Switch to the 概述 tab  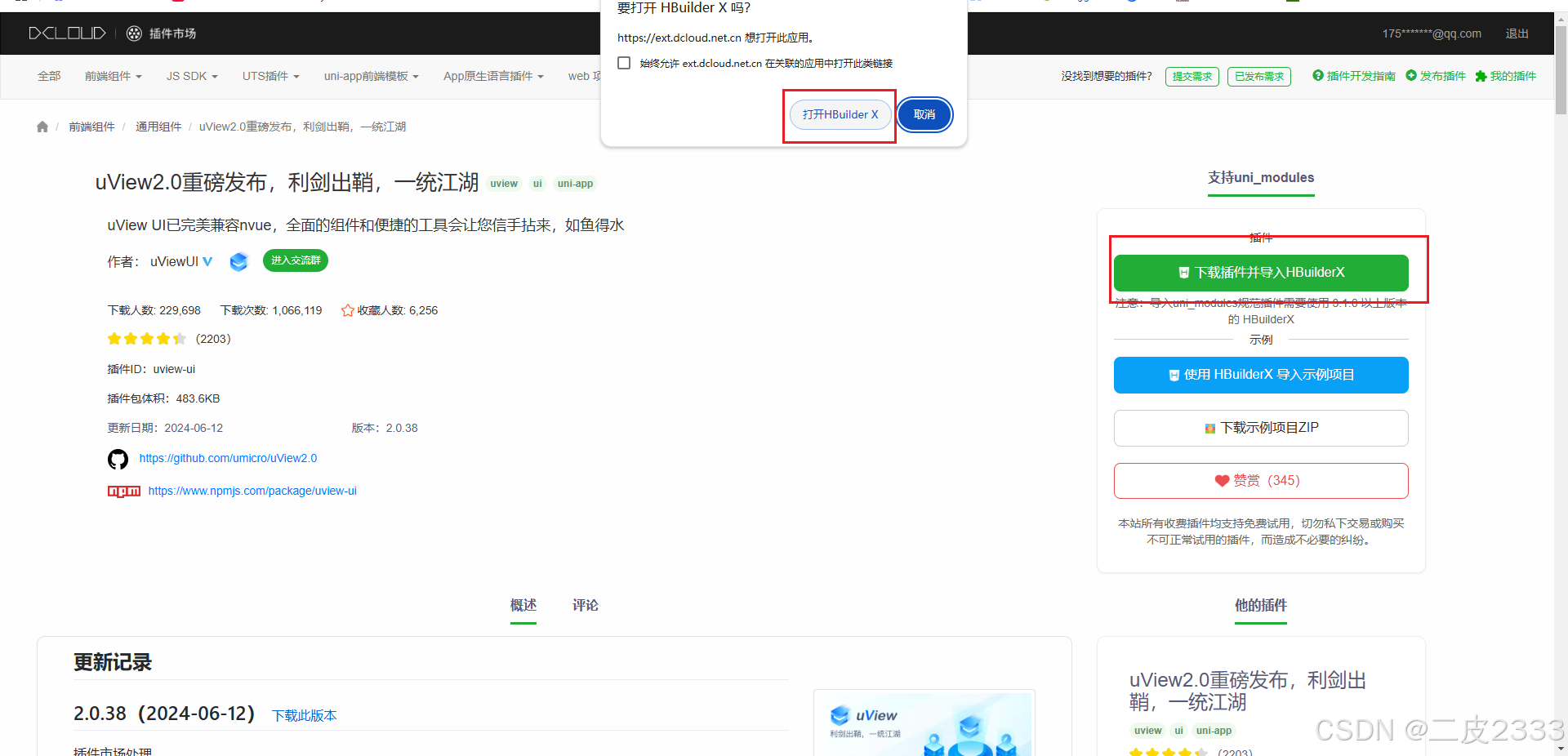(x=523, y=605)
